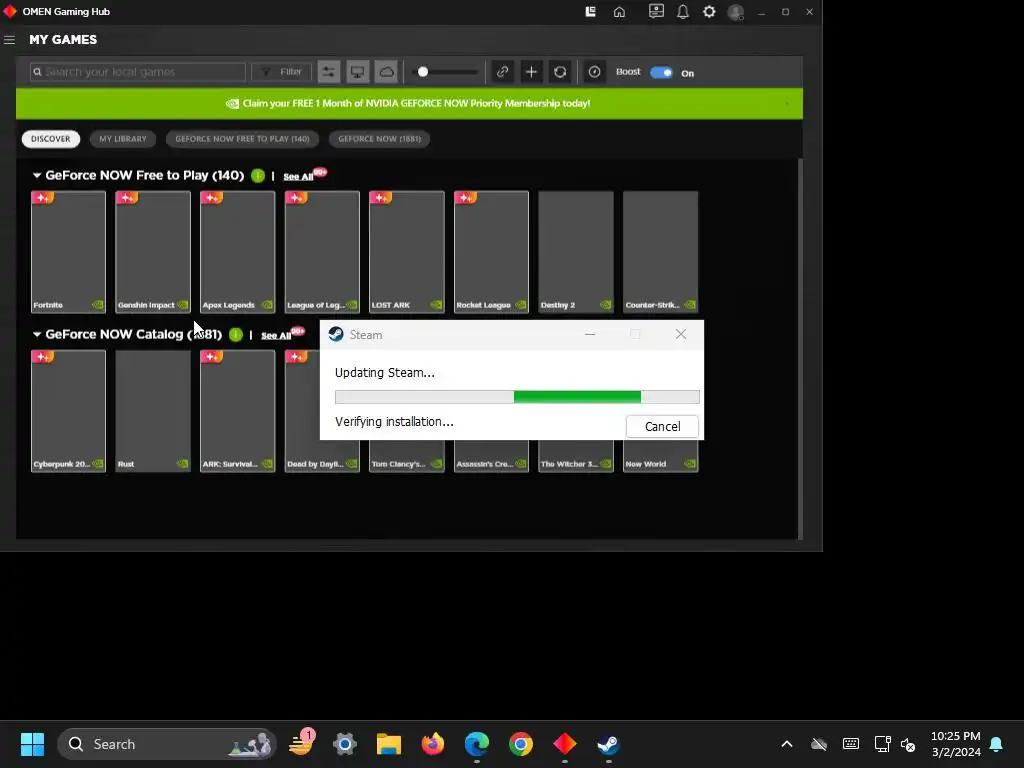Screen dimensions: 1024x768
Task: Open the taskbar clock showing 10:25 PM
Action: tap(955, 744)
